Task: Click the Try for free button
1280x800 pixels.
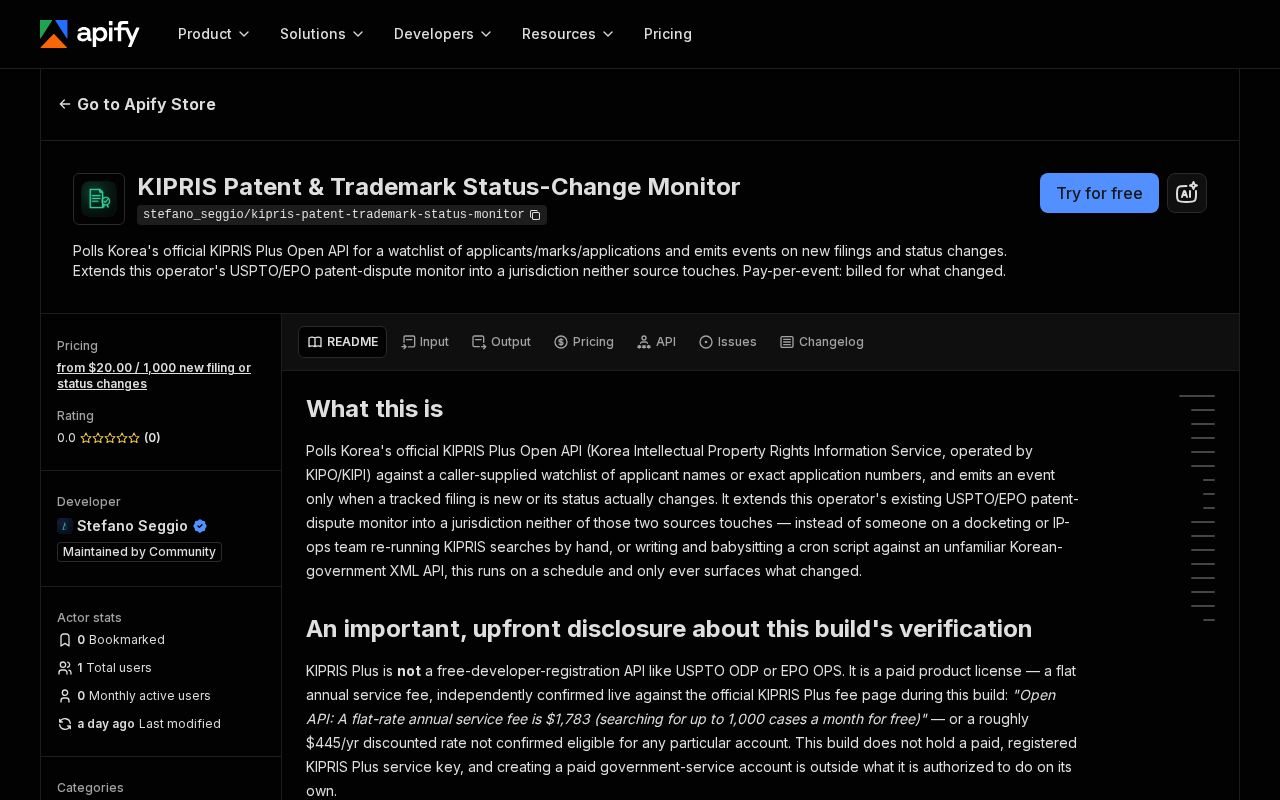Action: [1099, 193]
